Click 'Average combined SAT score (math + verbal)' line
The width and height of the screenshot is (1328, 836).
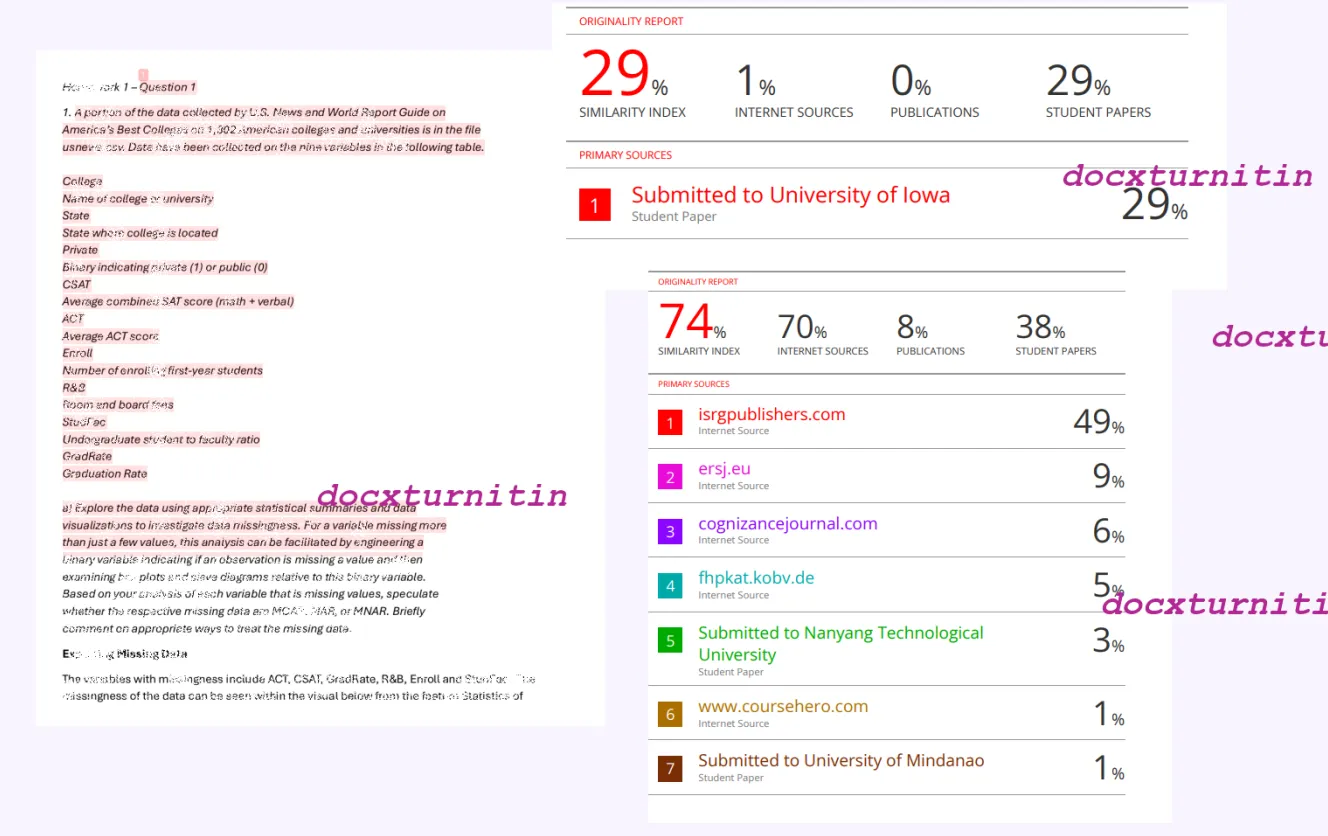(x=178, y=301)
